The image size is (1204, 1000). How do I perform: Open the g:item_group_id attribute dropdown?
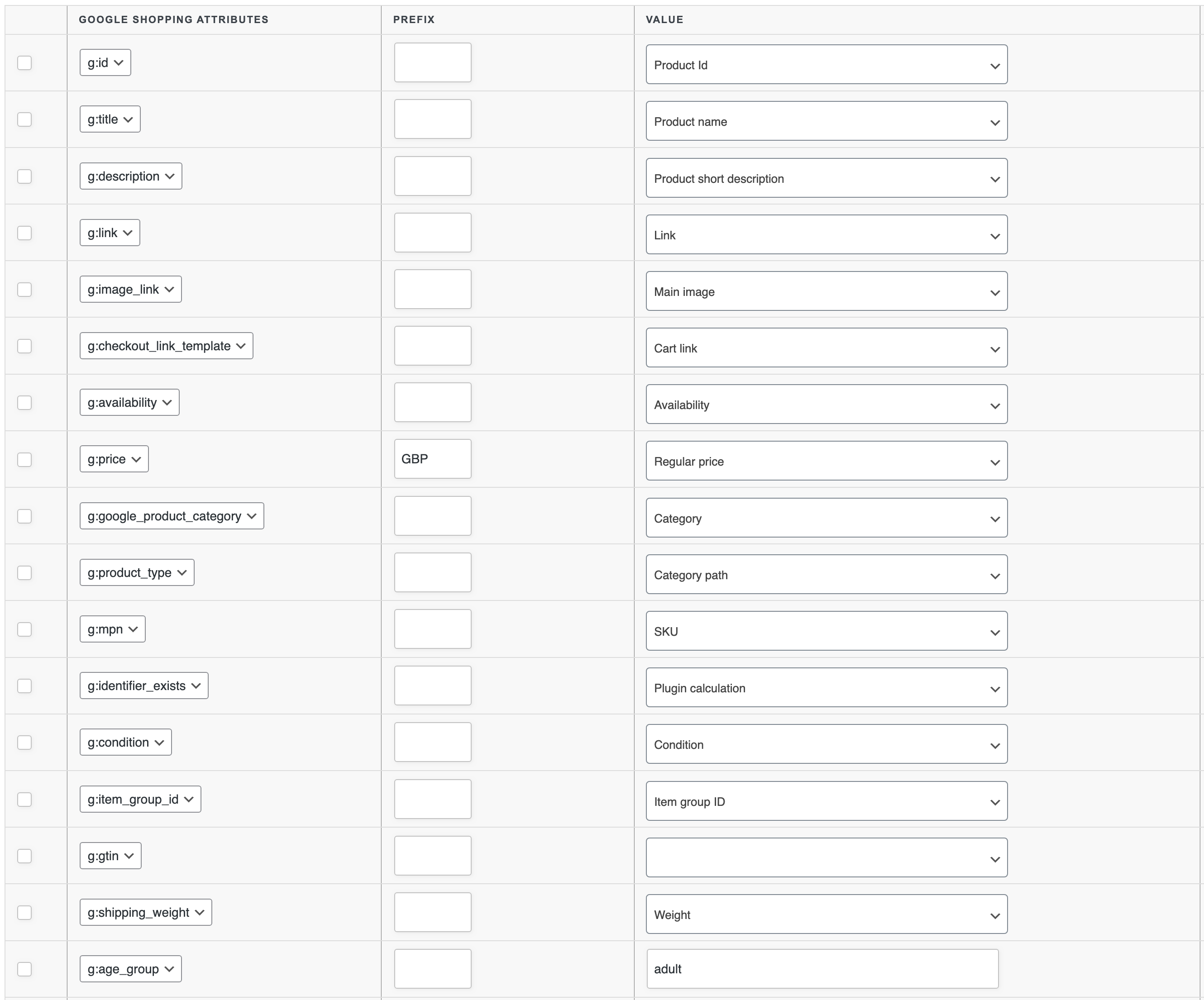pos(140,800)
